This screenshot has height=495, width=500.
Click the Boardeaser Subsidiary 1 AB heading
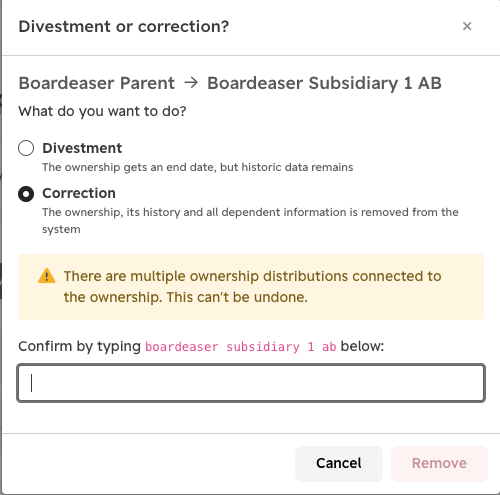(x=324, y=83)
